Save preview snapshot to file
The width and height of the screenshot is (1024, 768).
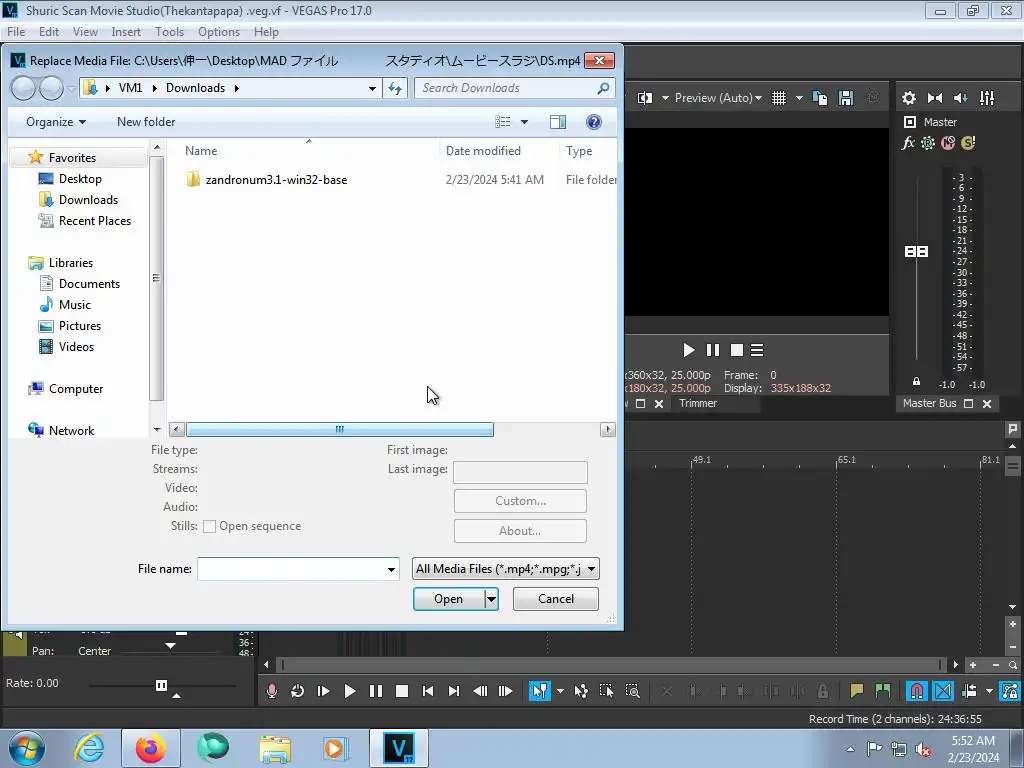pos(846,98)
